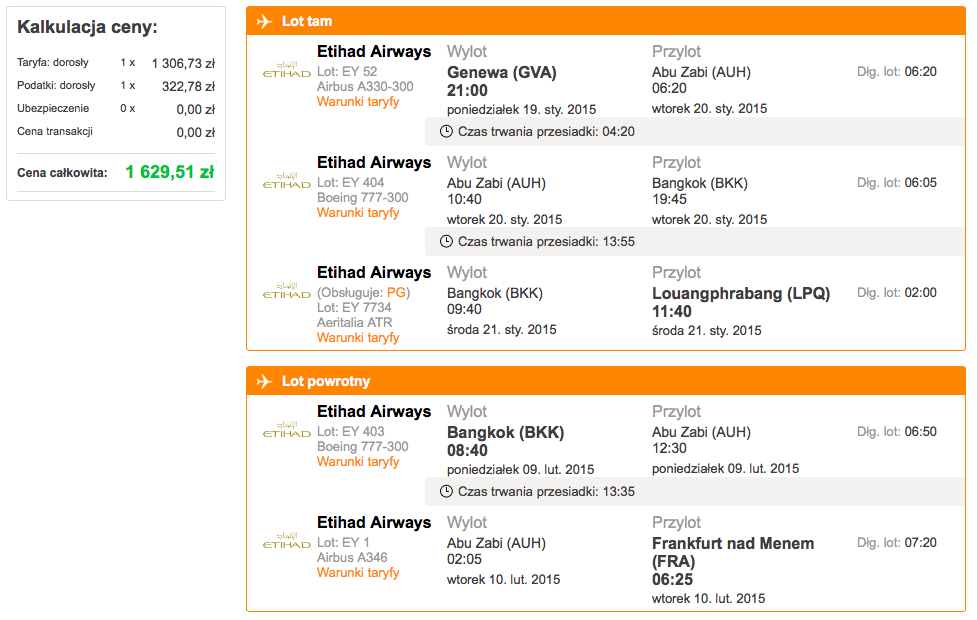Click the PG operating carrier link

pos(396,292)
